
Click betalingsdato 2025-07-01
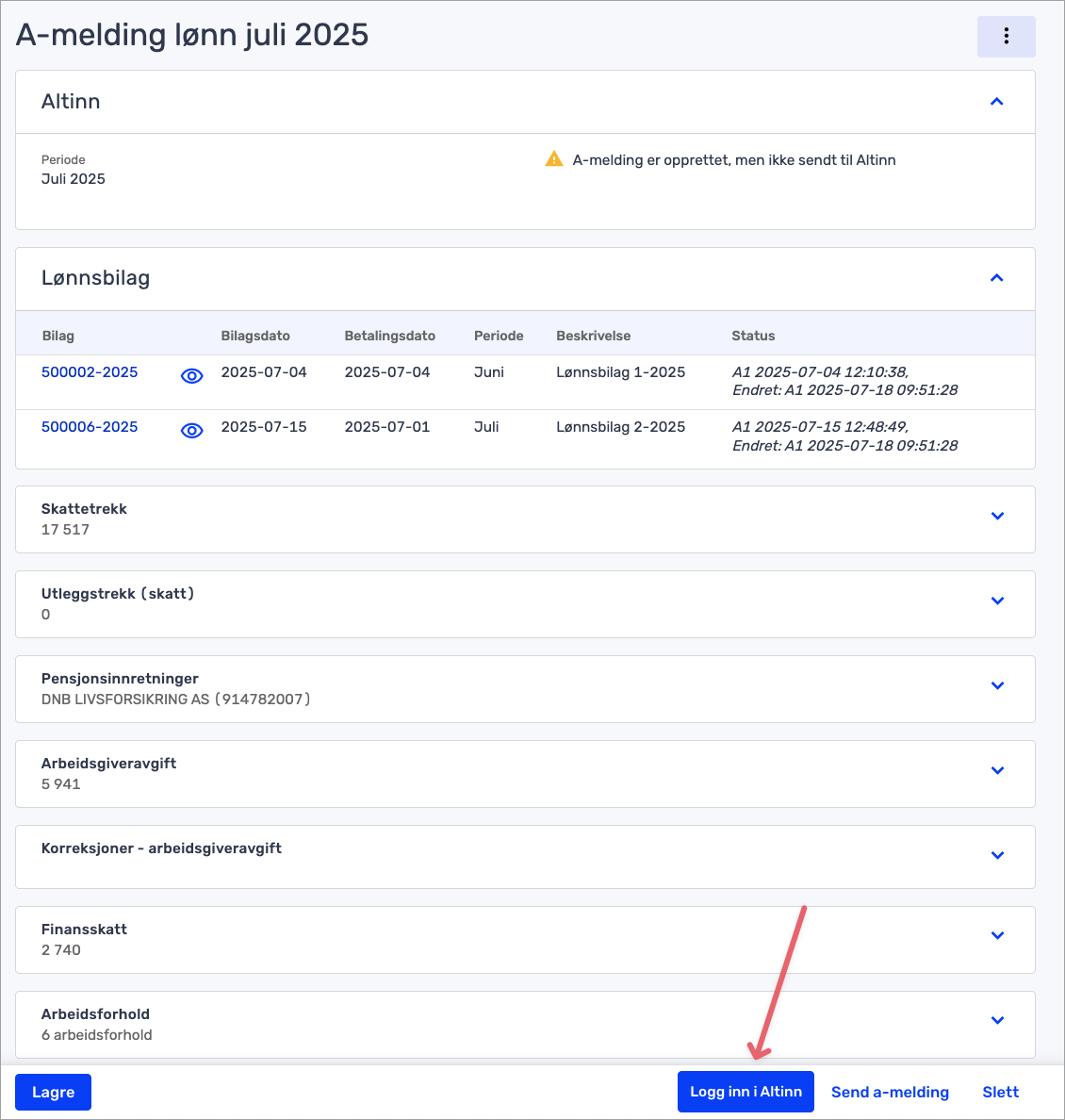tap(387, 427)
